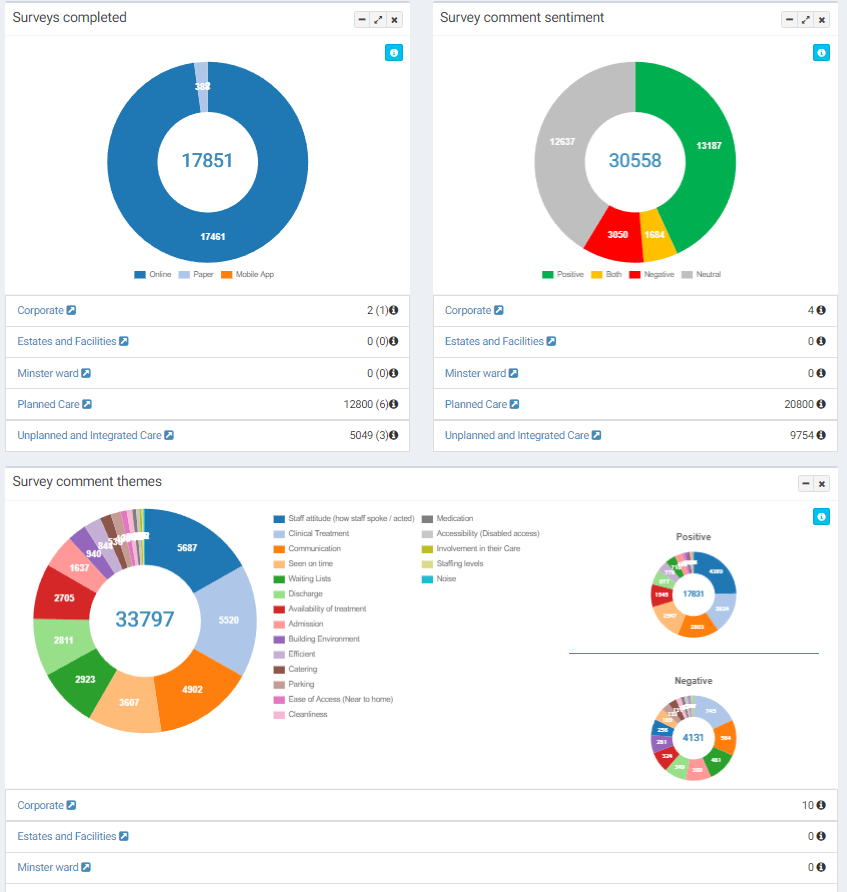This screenshot has width=847, height=892.
Task: Open info popup on Survey comment themes chart
Action: point(821,516)
